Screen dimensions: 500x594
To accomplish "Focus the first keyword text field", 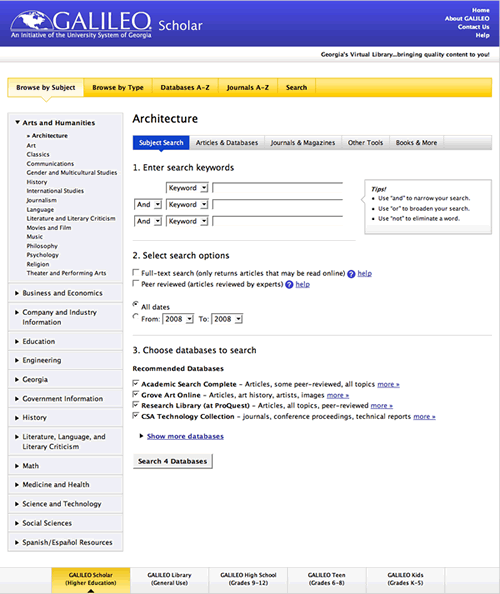I will 278,188.
